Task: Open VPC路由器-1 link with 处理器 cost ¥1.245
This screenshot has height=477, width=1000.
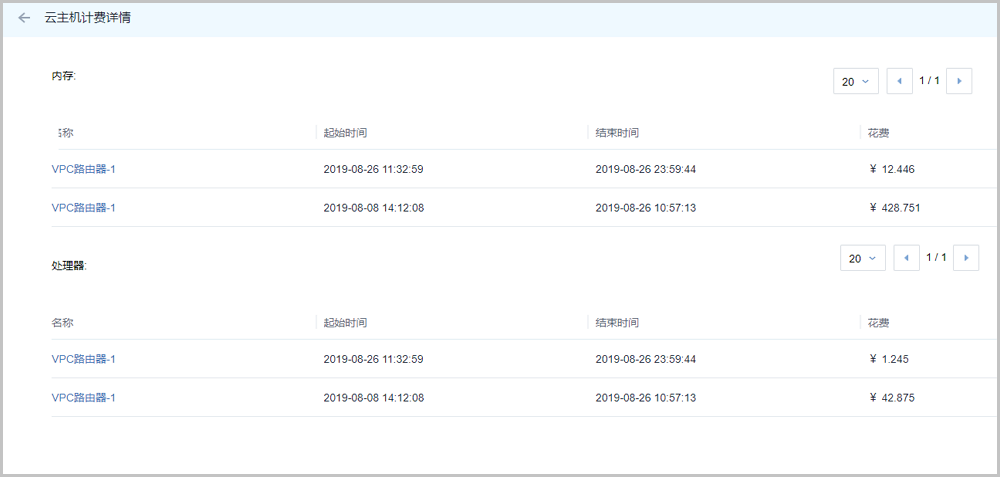Action: [84, 359]
